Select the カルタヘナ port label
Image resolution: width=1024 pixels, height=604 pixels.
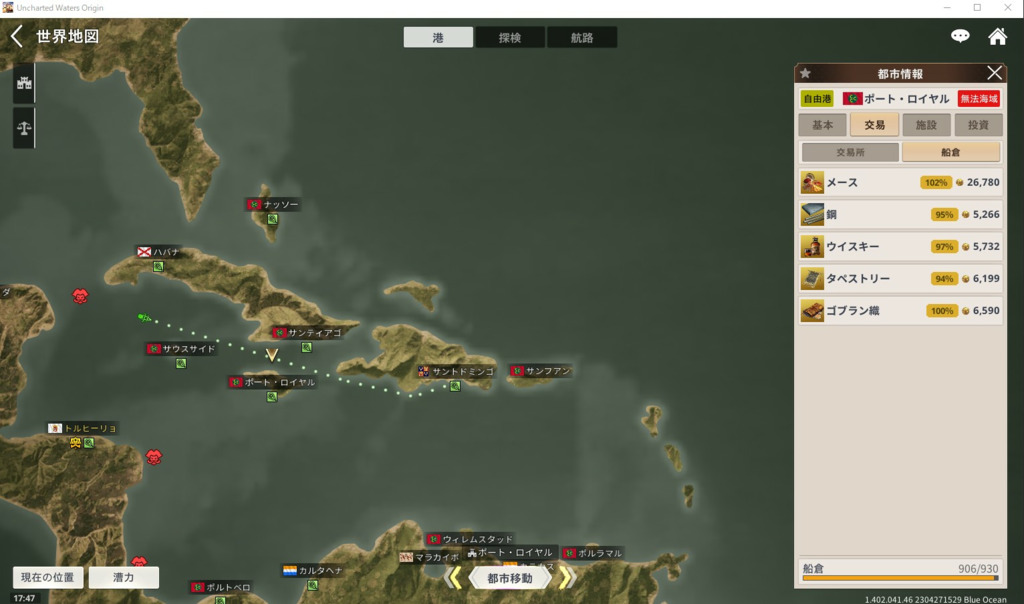point(313,571)
